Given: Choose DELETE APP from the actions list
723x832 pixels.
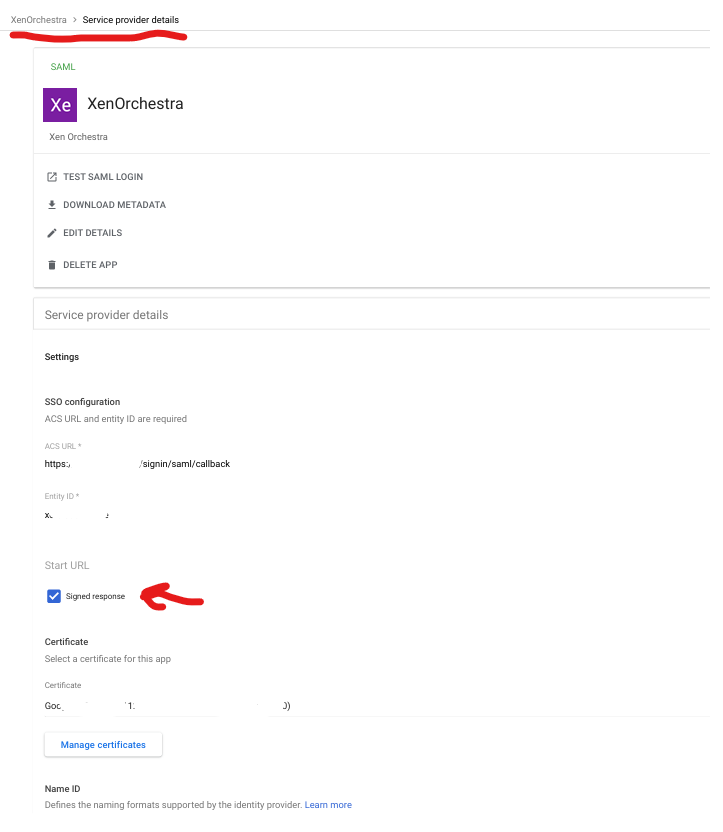Looking at the screenshot, I should pos(89,265).
